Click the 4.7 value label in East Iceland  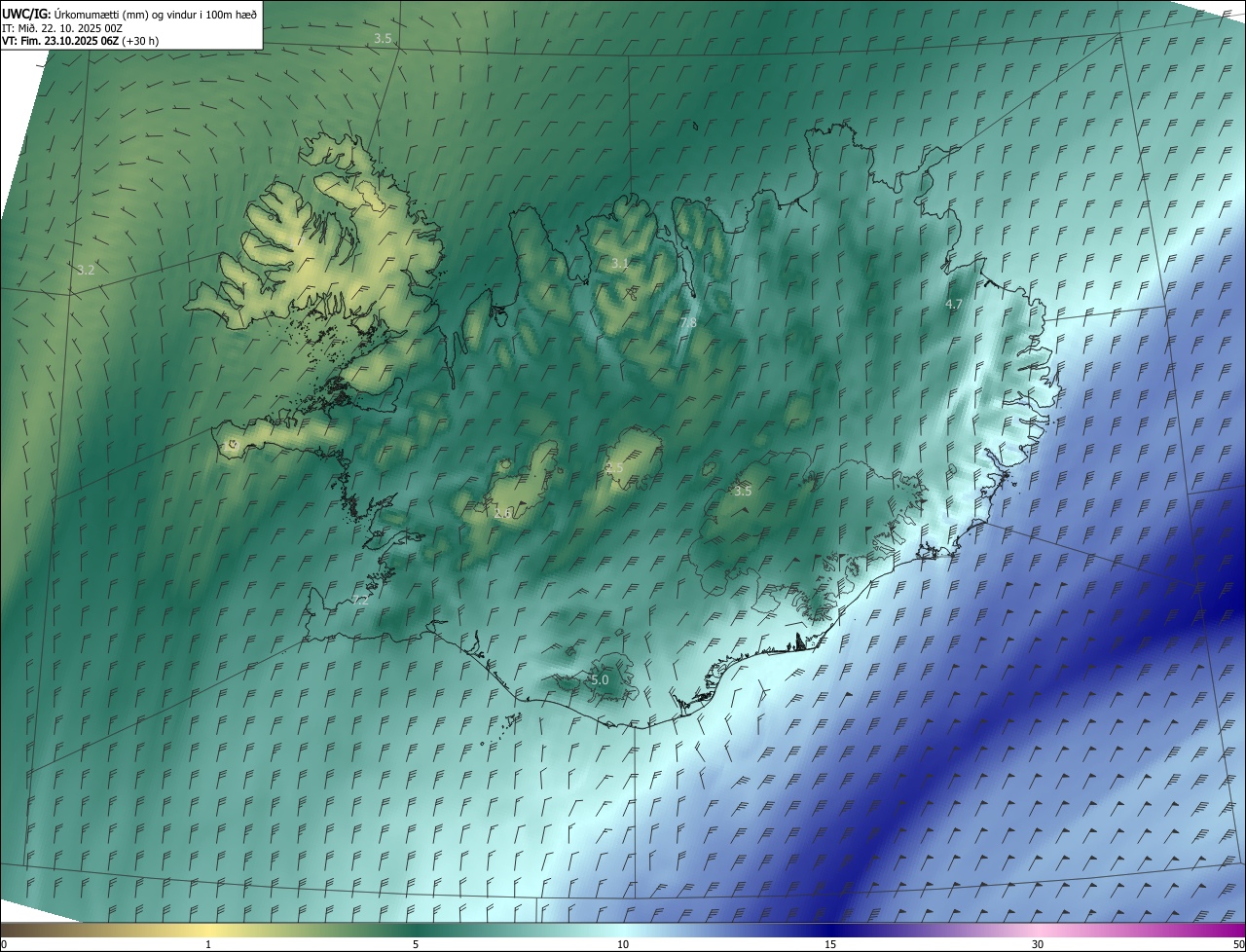point(954,304)
